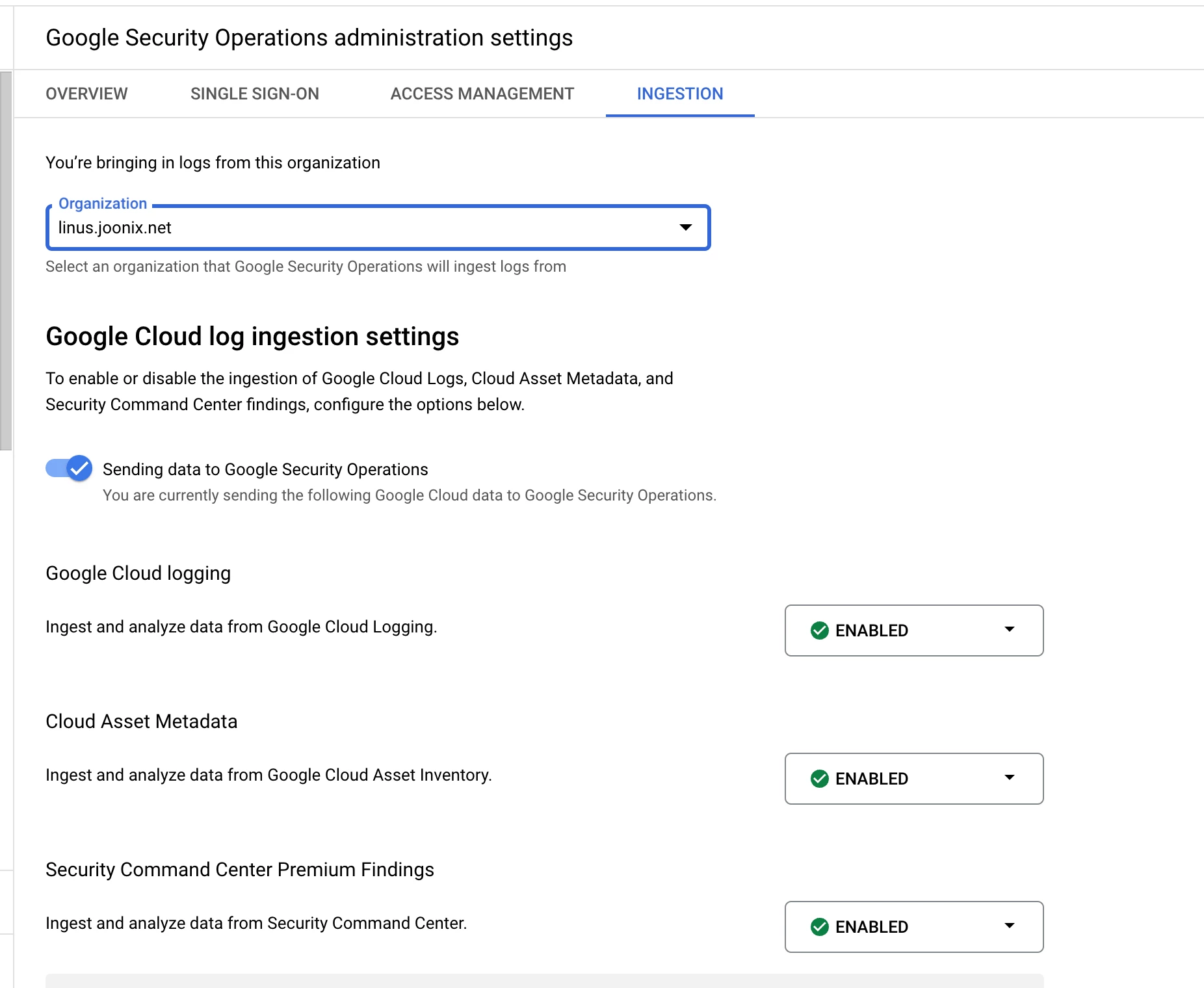1204x988 pixels.
Task: Click the 'Sending data to Google Security Operations' label
Action: pyautogui.click(x=265, y=469)
